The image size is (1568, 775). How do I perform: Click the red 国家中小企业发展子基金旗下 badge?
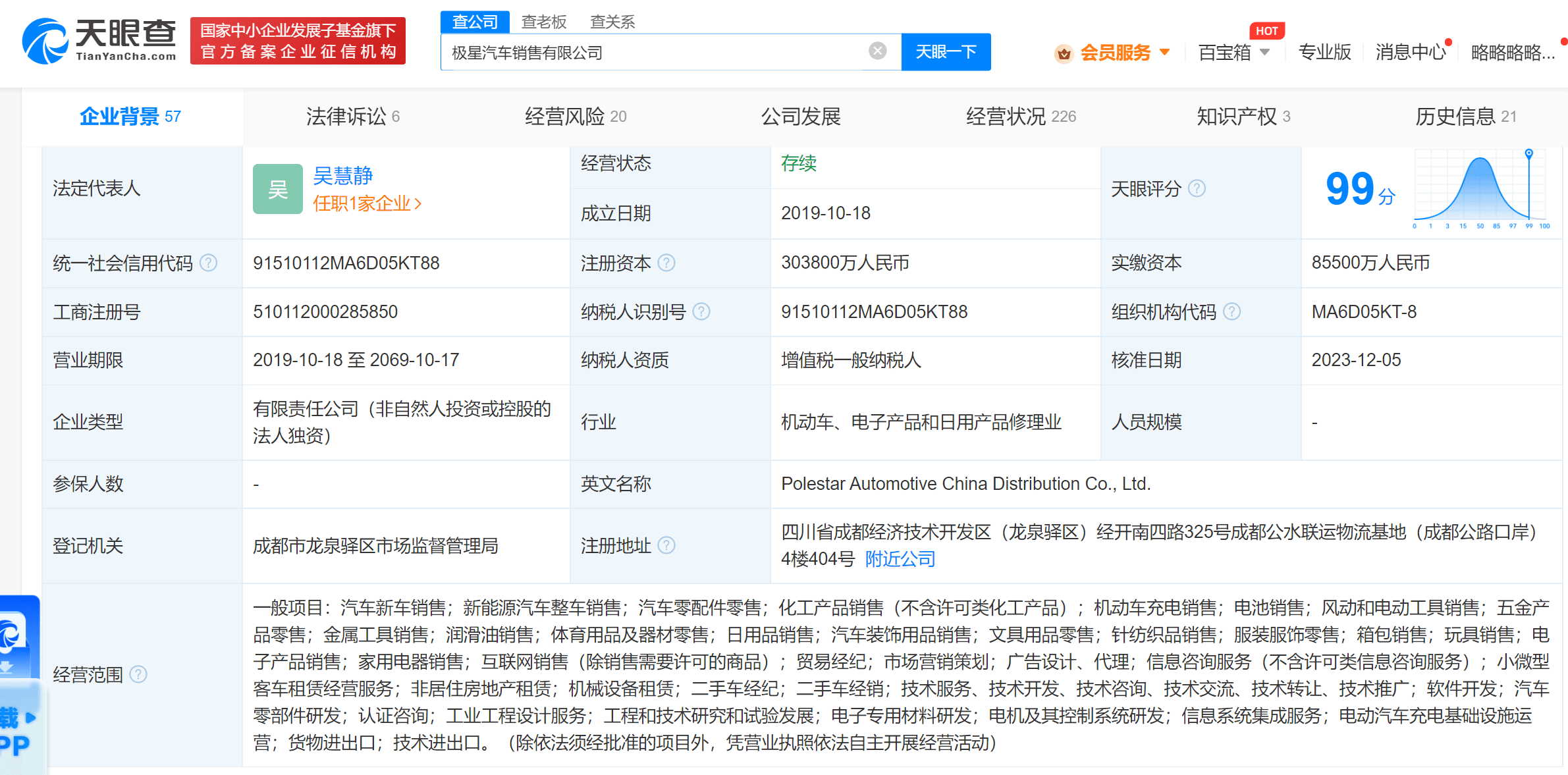298,41
